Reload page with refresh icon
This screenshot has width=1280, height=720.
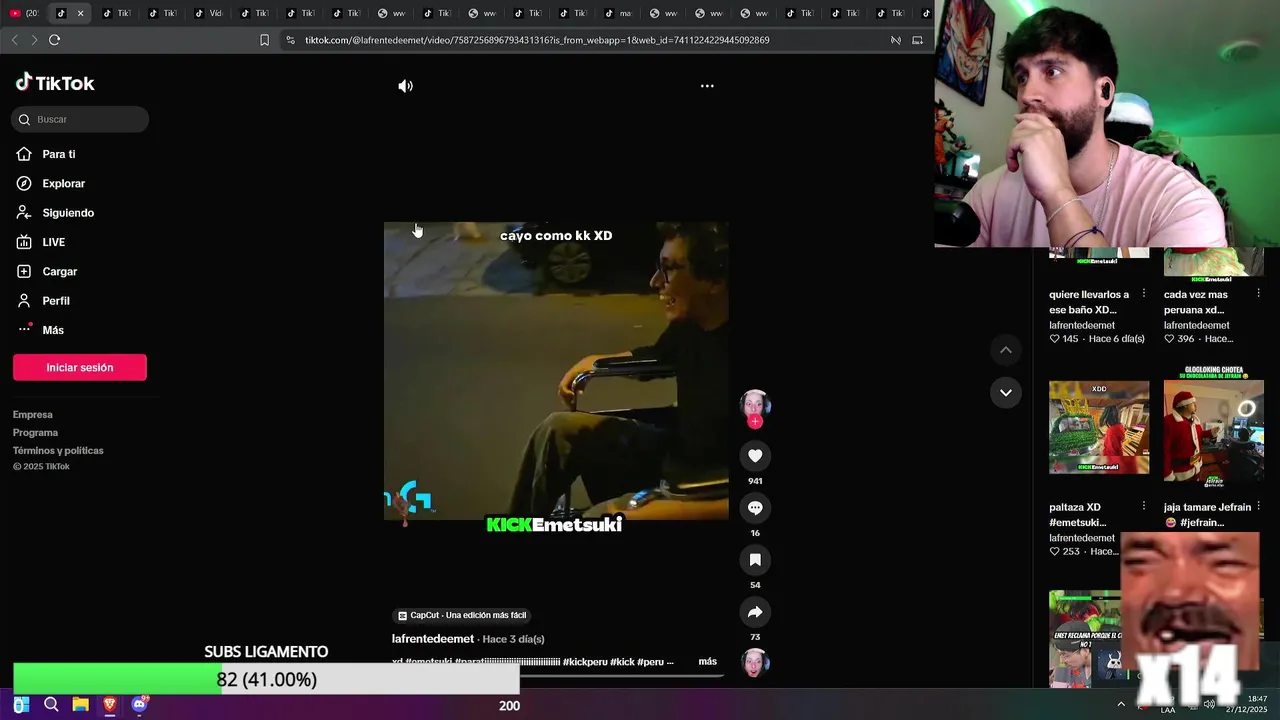[54, 40]
